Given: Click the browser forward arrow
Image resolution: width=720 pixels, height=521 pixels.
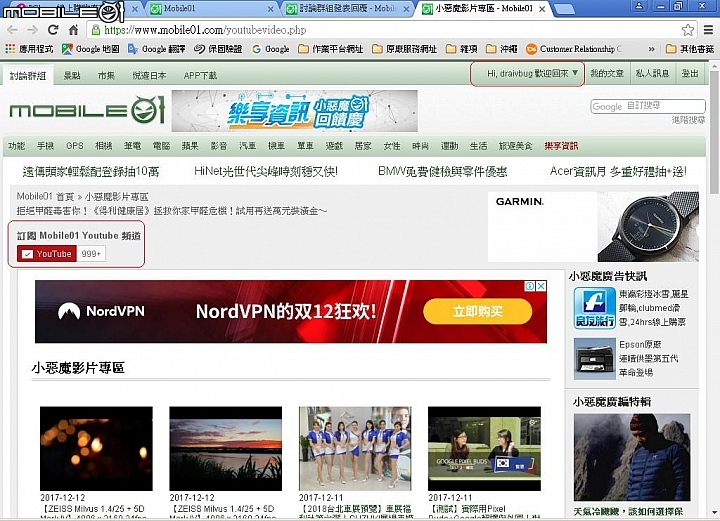Looking at the screenshot, I should click(x=33, y=30).
